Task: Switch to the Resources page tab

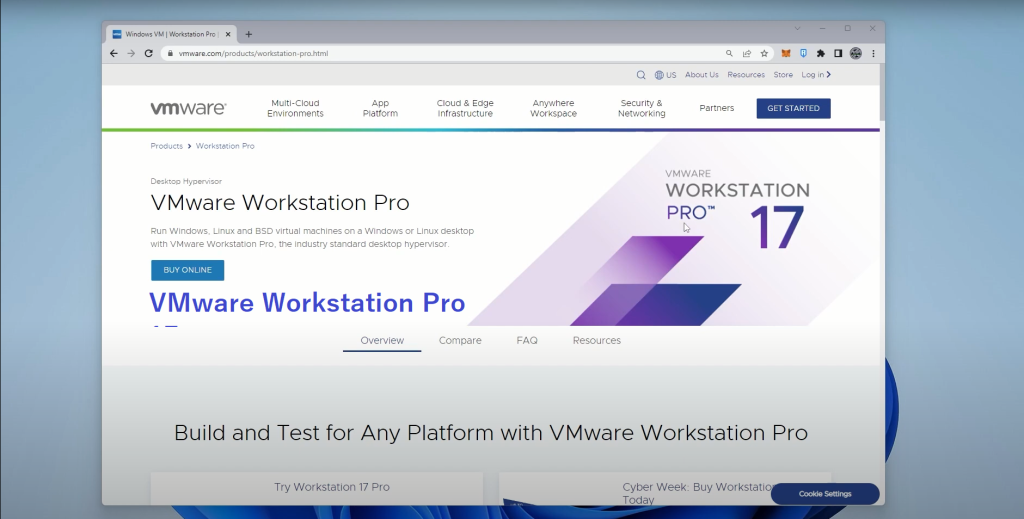Action: point(596,341)
